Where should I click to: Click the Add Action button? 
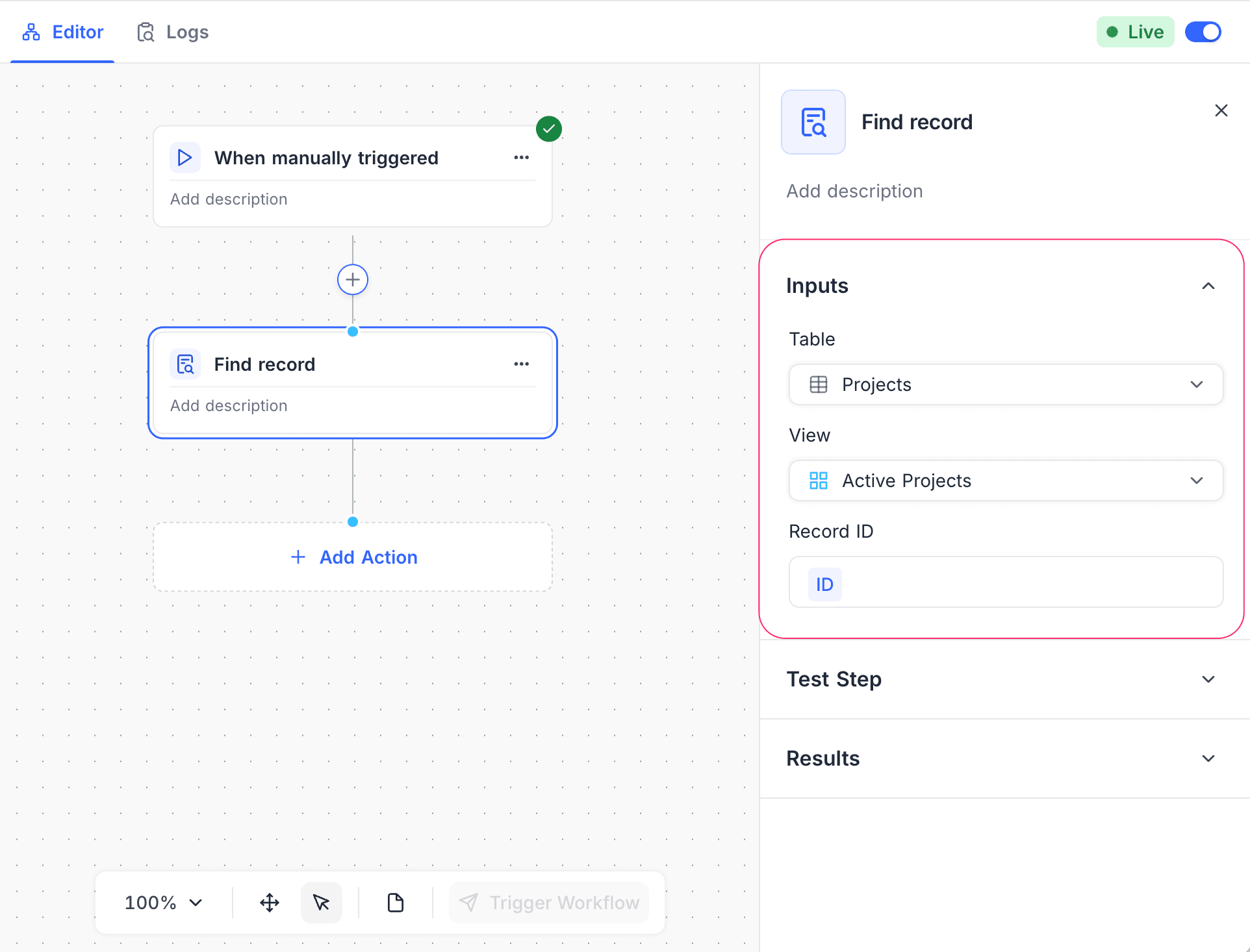point(353,557)
